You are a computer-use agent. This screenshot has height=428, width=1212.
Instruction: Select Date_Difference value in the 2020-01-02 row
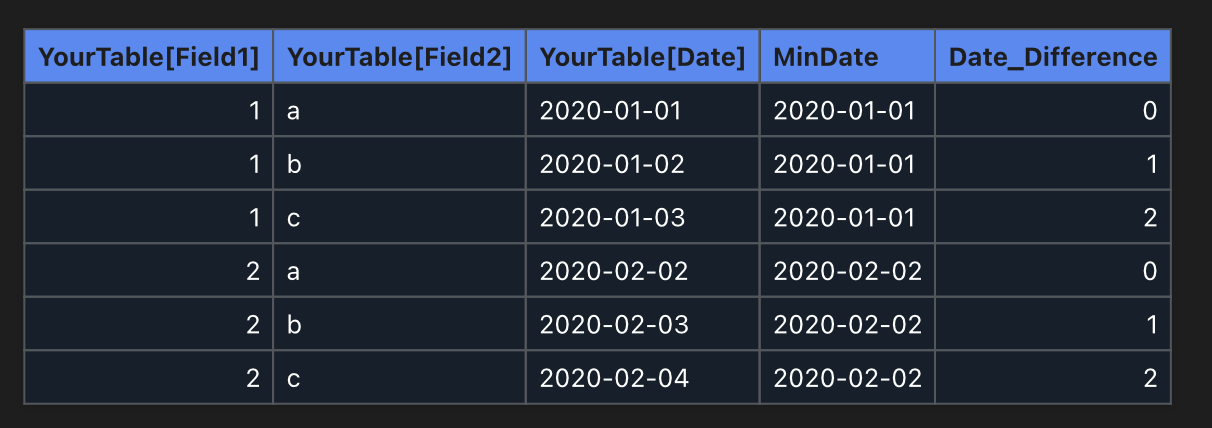1150,164
